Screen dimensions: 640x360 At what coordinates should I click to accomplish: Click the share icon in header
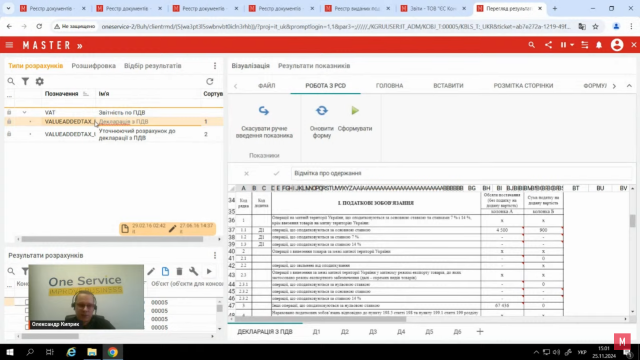pyautogui.click(x=548, y=45)
